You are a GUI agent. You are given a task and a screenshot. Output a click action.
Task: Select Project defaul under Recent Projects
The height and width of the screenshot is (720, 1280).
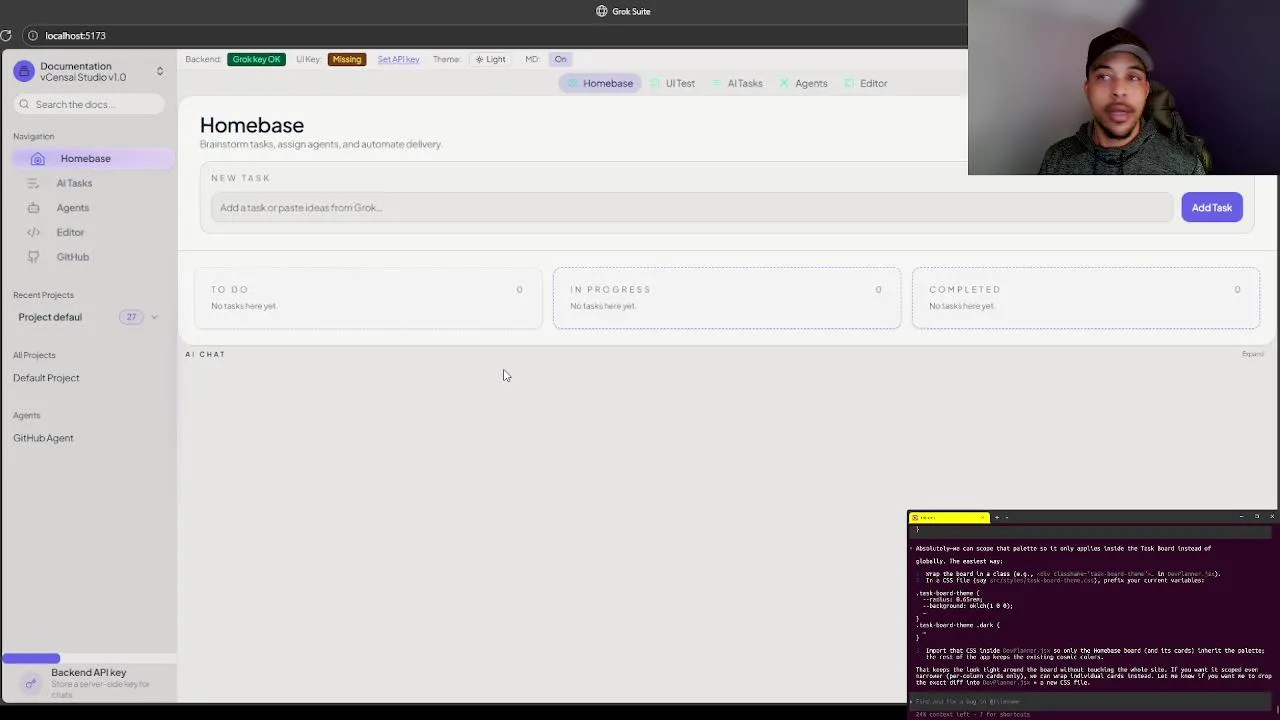coord(50,317)
